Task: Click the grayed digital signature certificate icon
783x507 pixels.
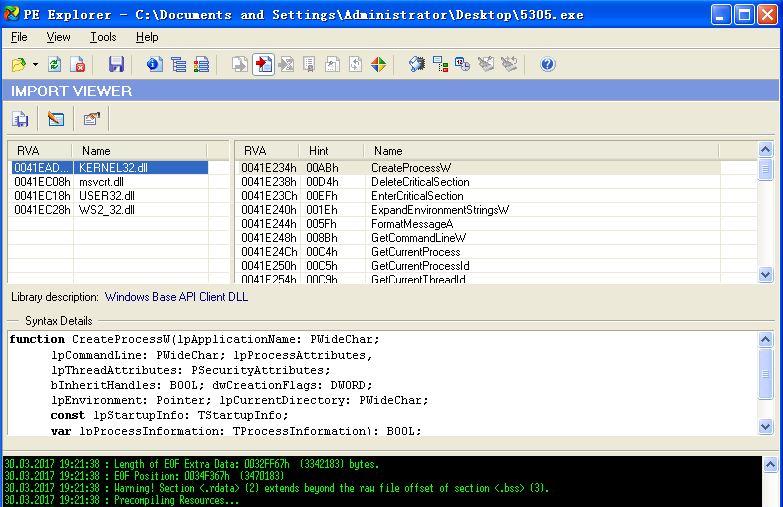Action: pyautogui.click(x=309, y=64)
